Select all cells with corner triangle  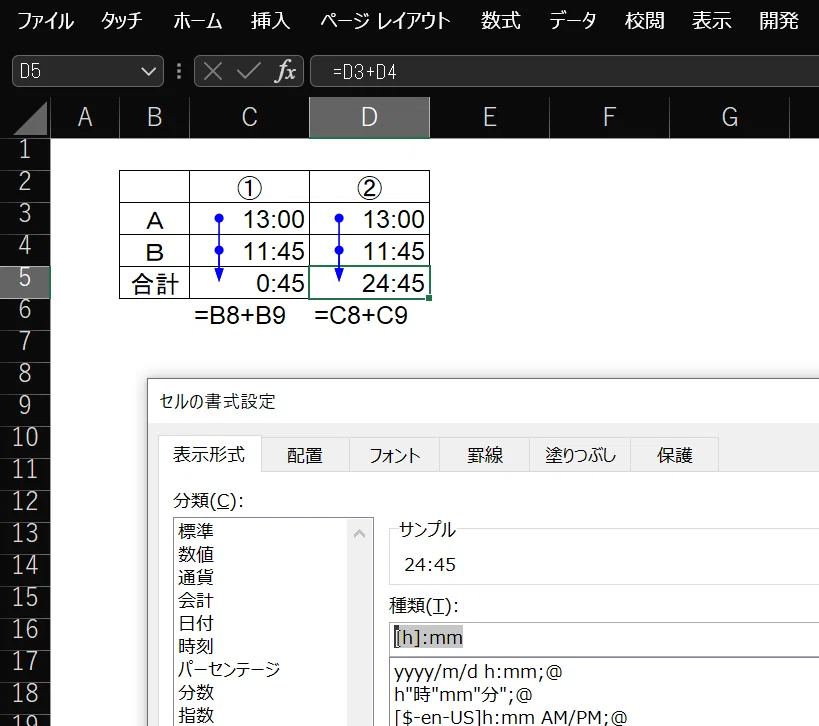(31, 118)
